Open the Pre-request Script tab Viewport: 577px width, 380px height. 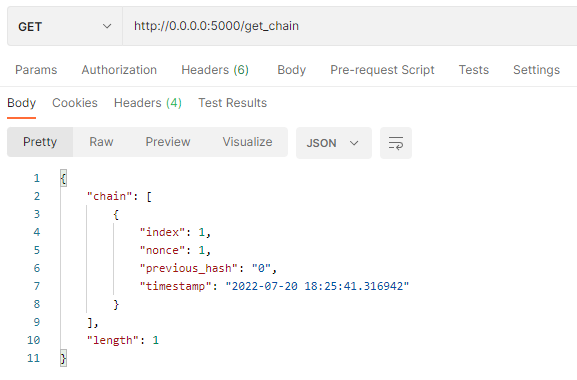tap(382, 70)
